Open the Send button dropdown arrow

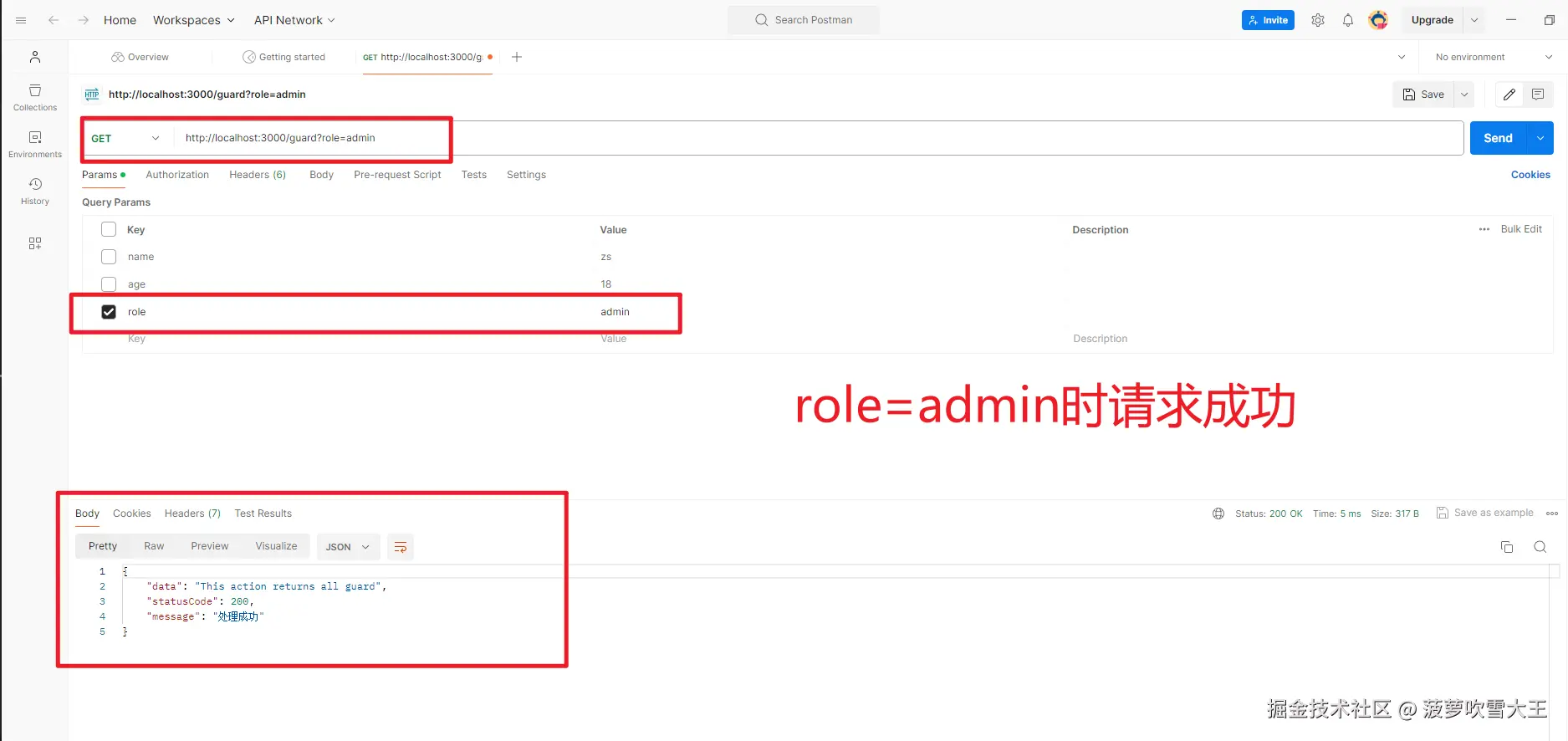tap(1540, 138)
